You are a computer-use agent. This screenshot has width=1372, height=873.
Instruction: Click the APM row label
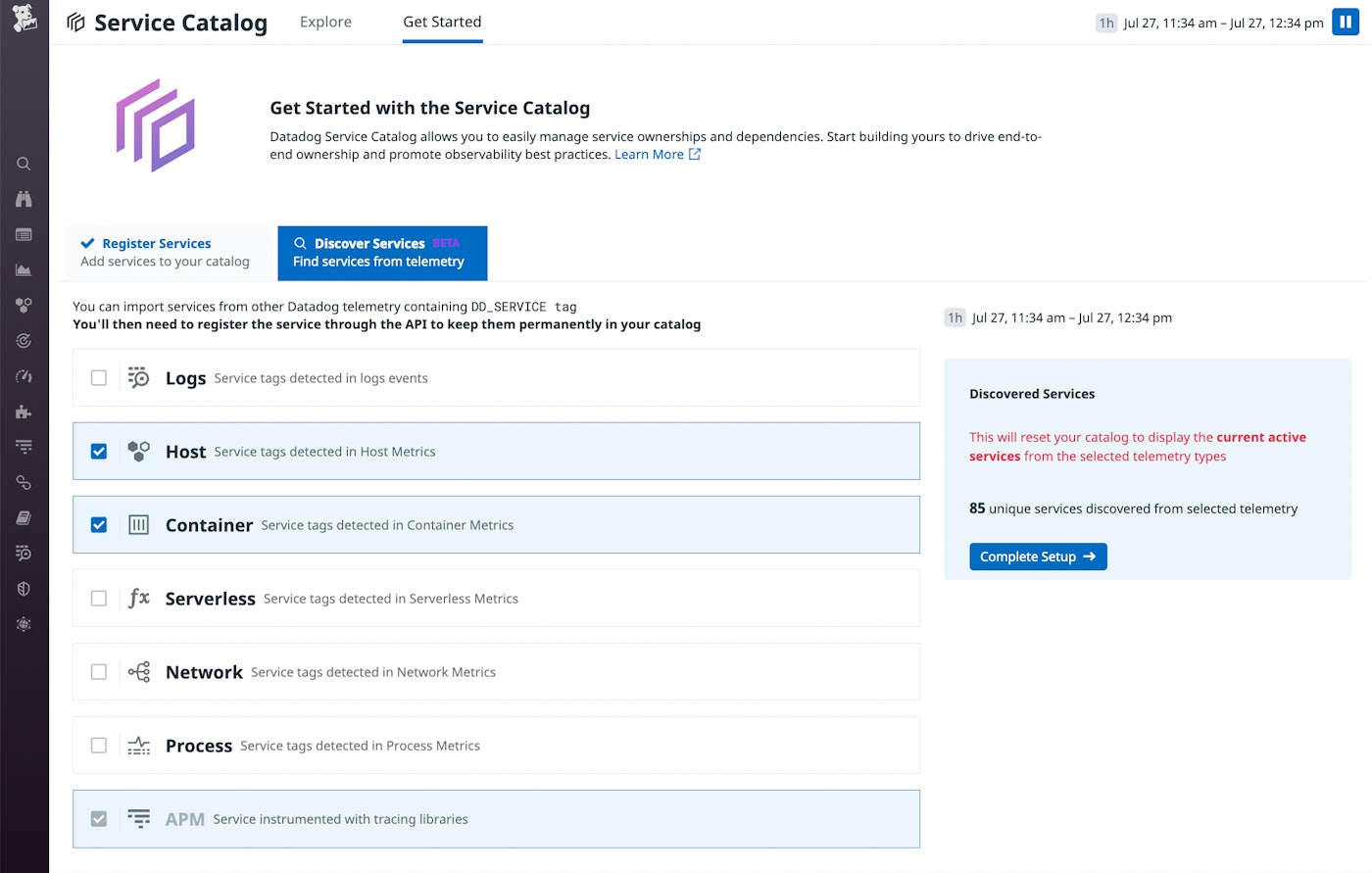(184, 819)
